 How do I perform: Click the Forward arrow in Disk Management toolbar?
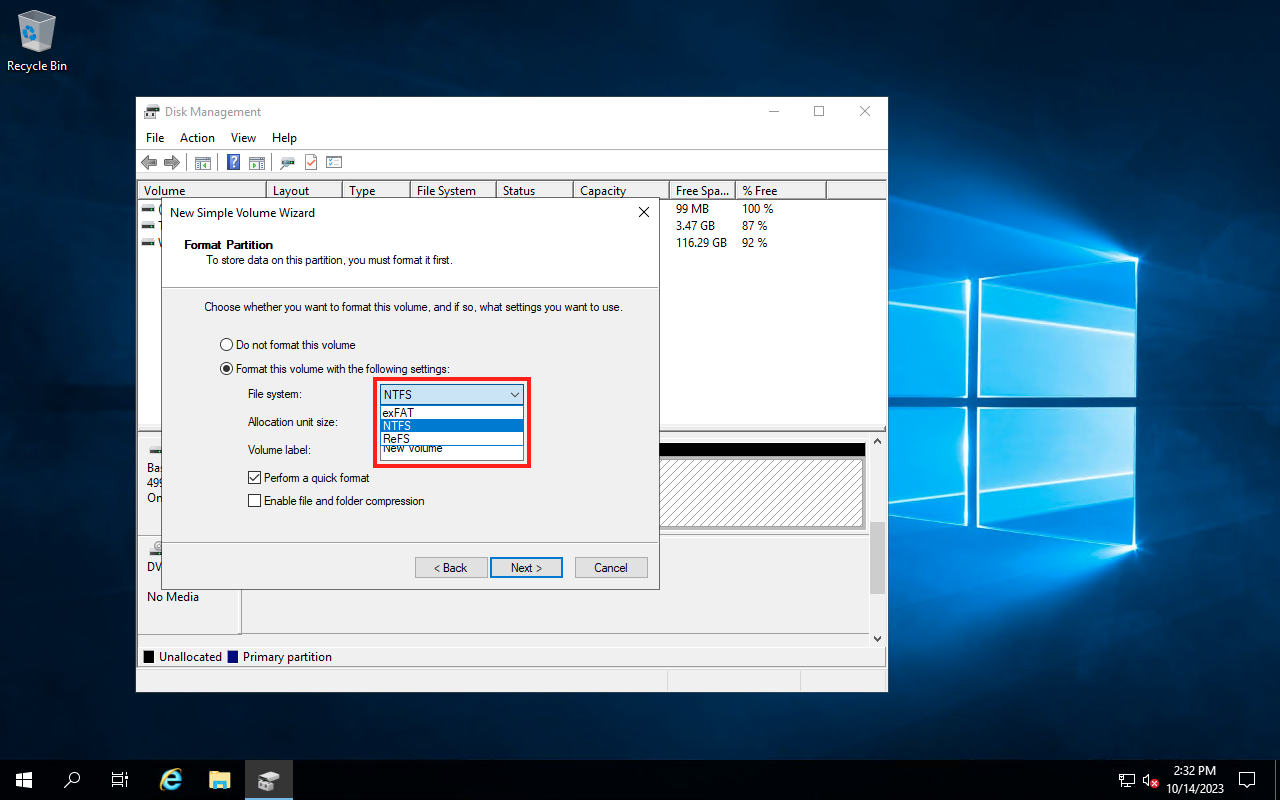(x=171, y=162)
